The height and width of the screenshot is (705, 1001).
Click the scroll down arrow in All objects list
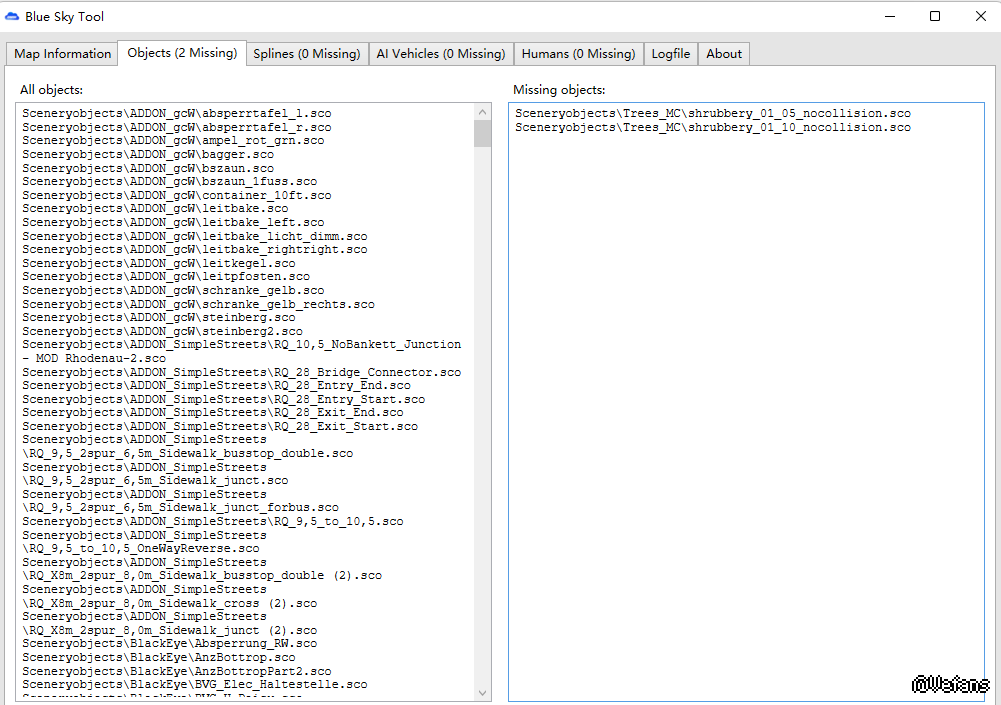[x=483, y=692]
